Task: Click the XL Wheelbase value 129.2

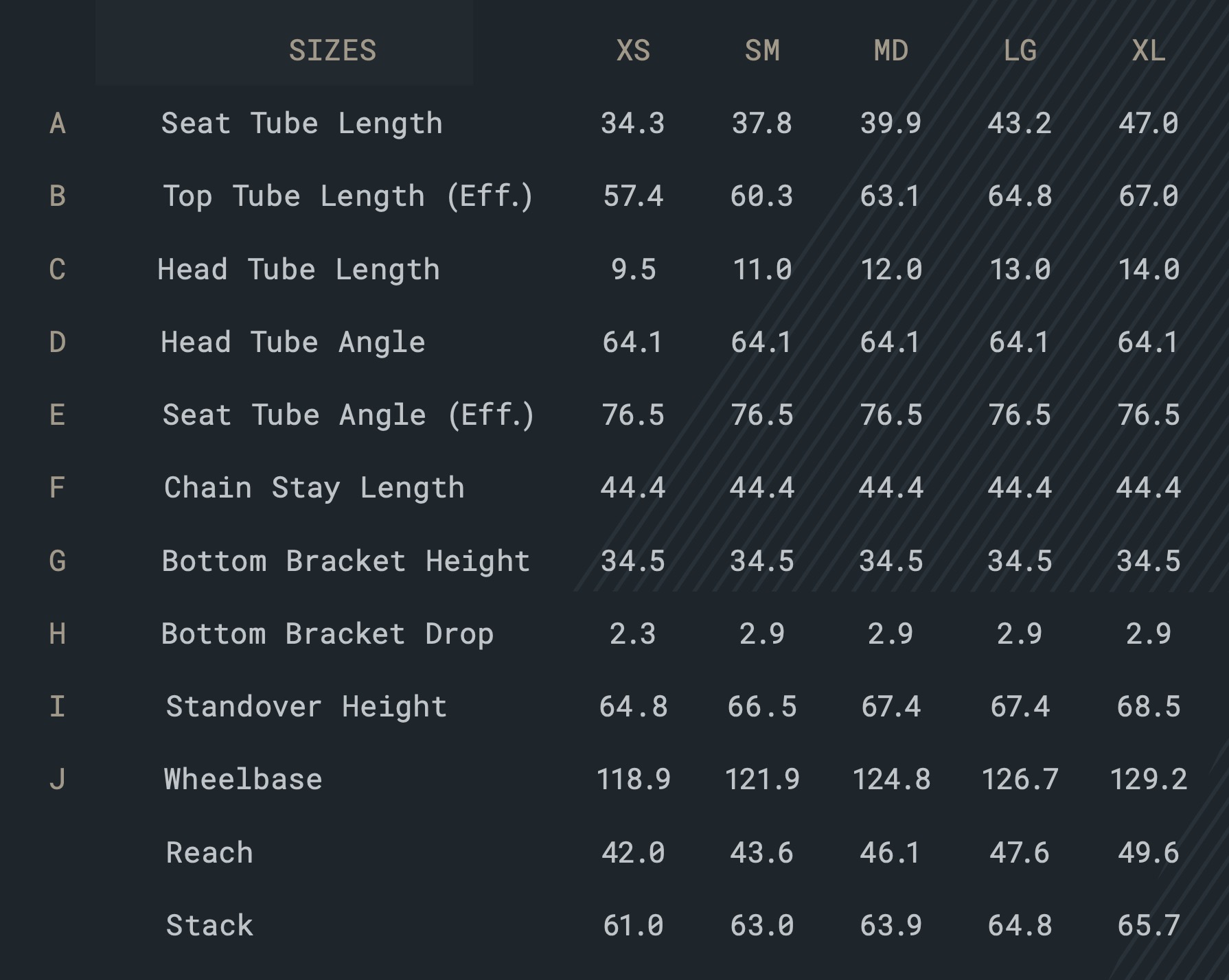Action: point(1148,779)
